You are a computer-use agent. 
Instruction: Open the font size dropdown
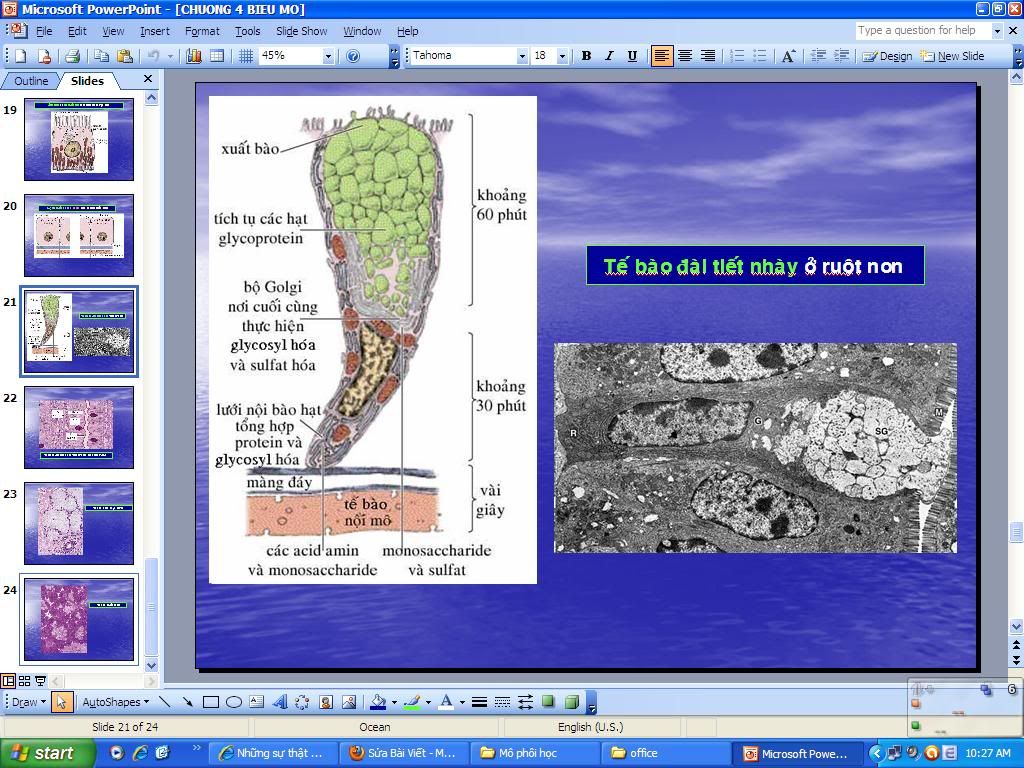[x=562, y=56]
